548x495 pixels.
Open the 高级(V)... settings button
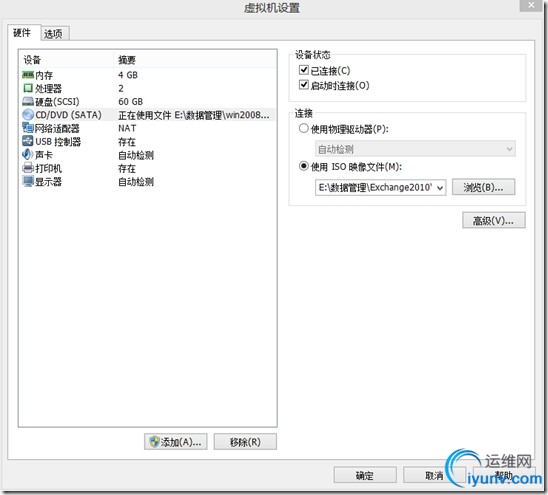[x=493, y=221]
